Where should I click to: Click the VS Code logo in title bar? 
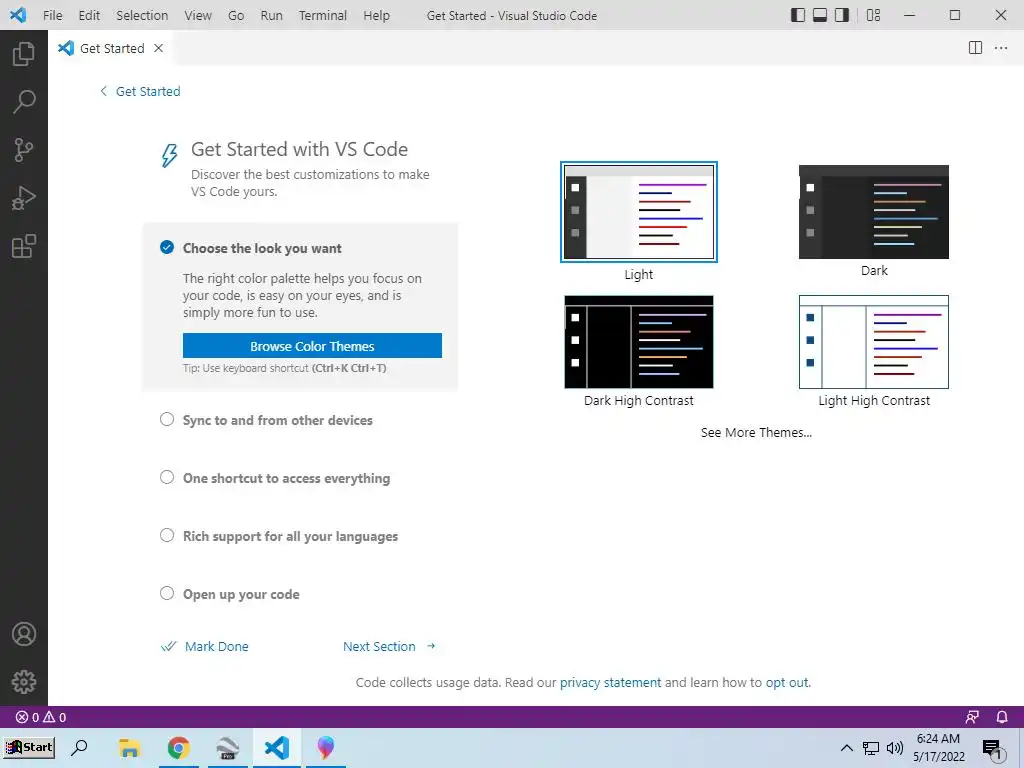click(18, 15)
